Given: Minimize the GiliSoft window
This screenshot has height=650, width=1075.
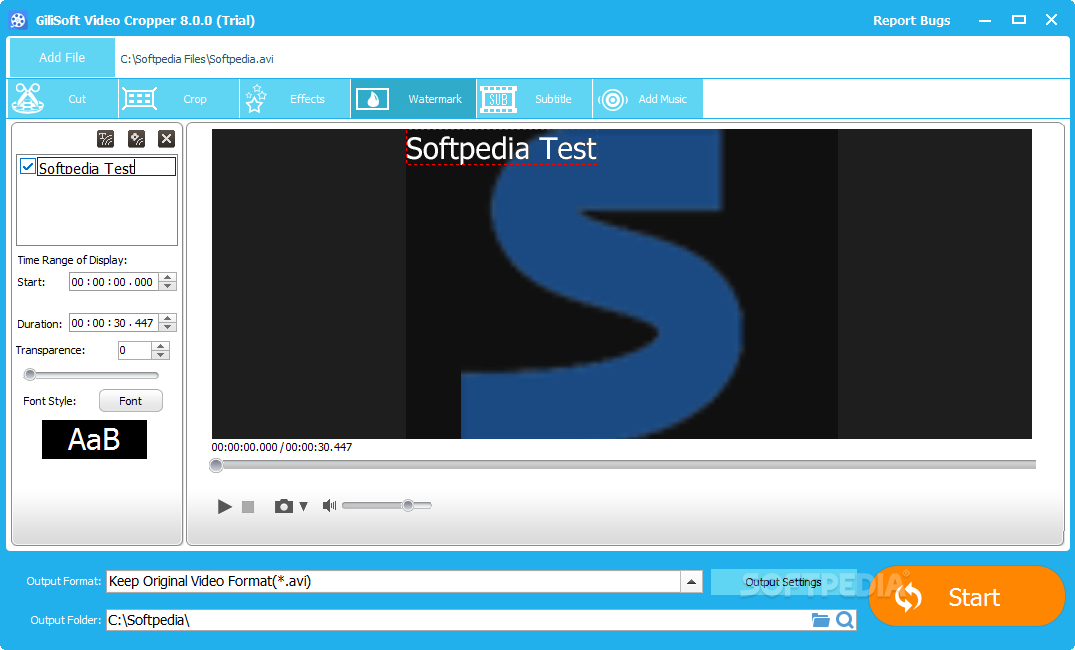Looking at the screenshot, I should (985, 21).
